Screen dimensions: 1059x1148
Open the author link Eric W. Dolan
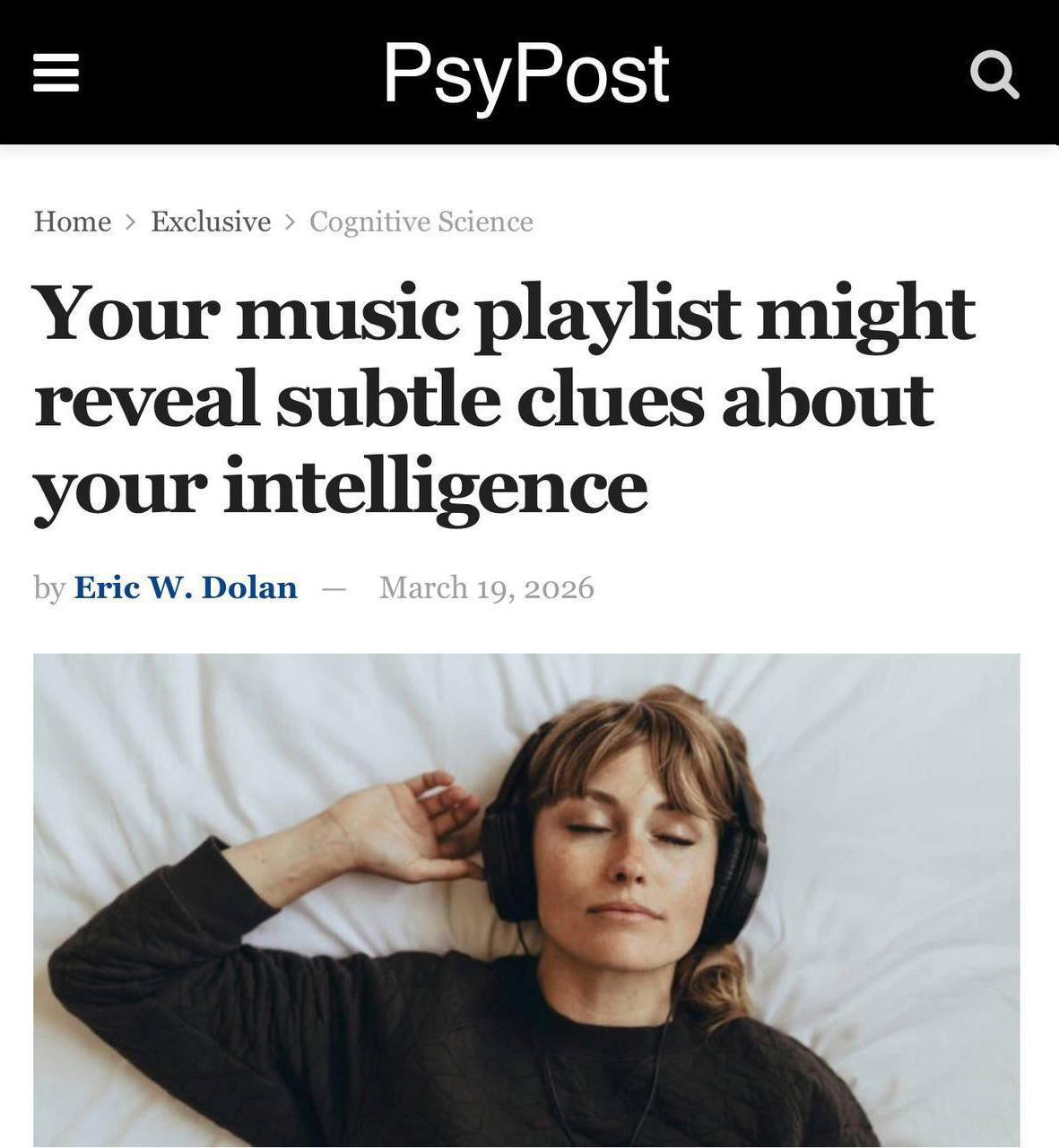(x=186, y=587)
